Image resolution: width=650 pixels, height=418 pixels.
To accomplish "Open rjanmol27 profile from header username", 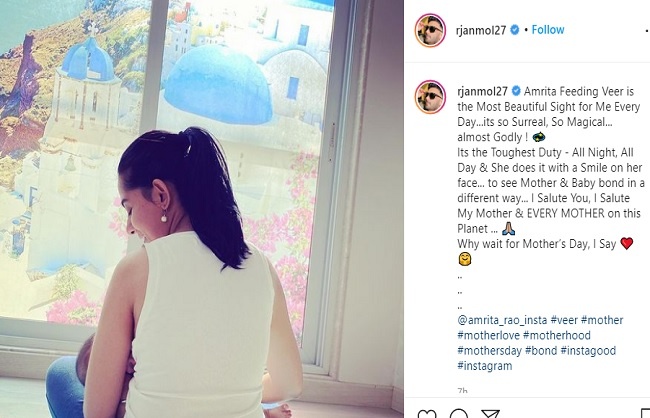I will pos(481,30).
